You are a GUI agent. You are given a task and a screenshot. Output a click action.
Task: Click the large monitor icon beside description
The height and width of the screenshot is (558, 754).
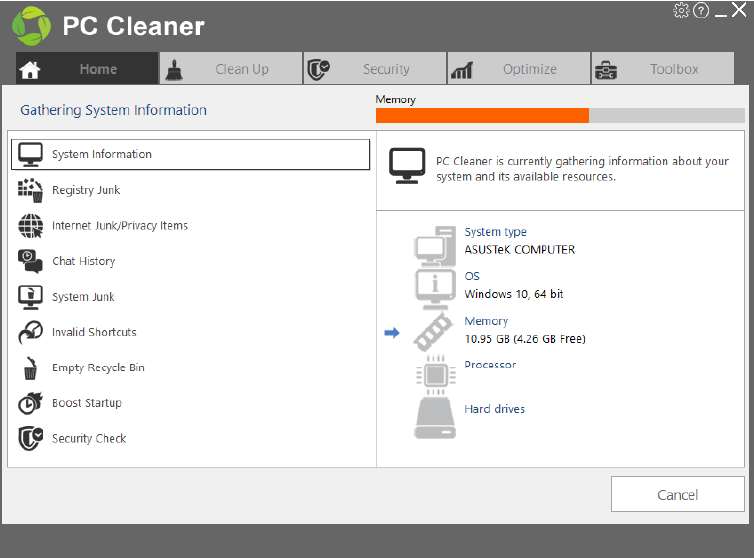(407, 165)
